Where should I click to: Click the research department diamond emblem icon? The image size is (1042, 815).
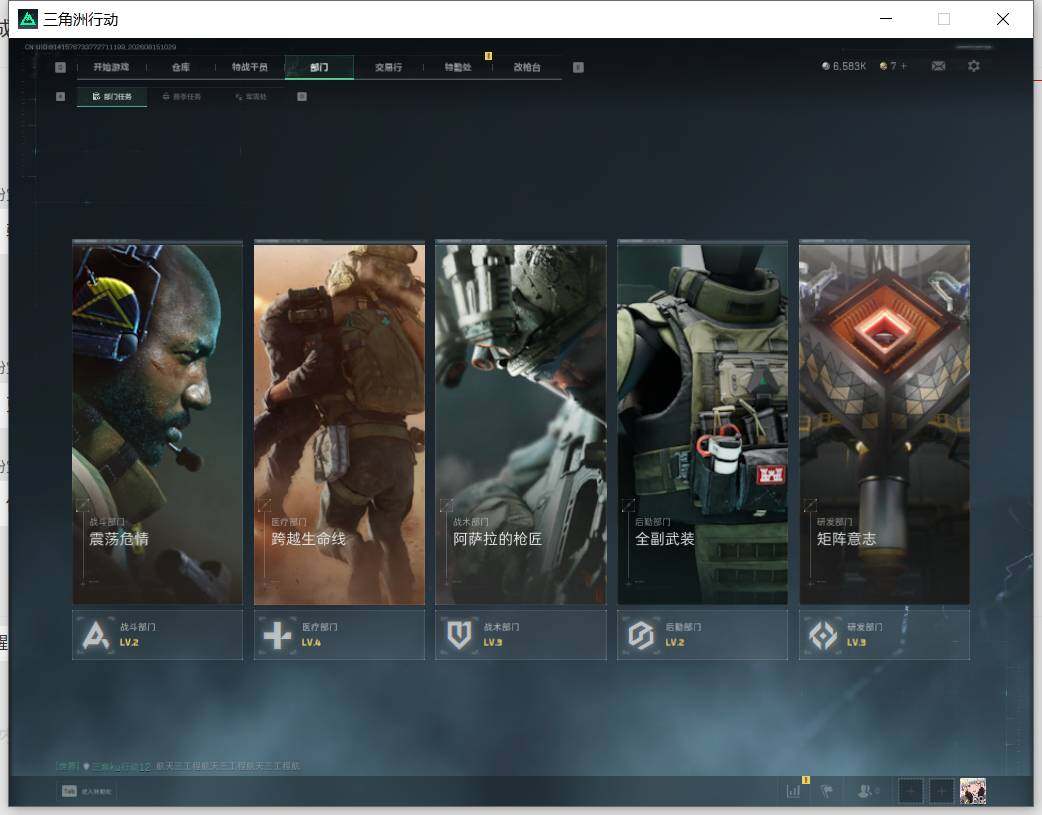point(823,636)
